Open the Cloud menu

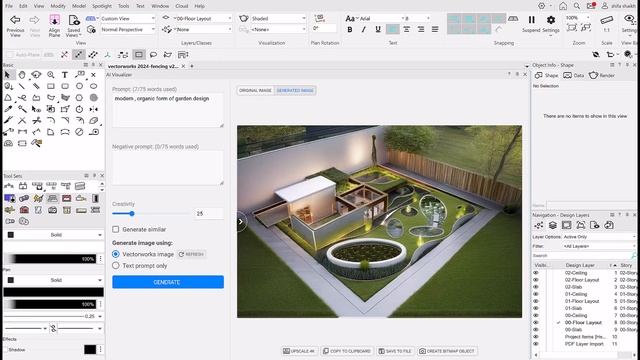coord(182,6)
